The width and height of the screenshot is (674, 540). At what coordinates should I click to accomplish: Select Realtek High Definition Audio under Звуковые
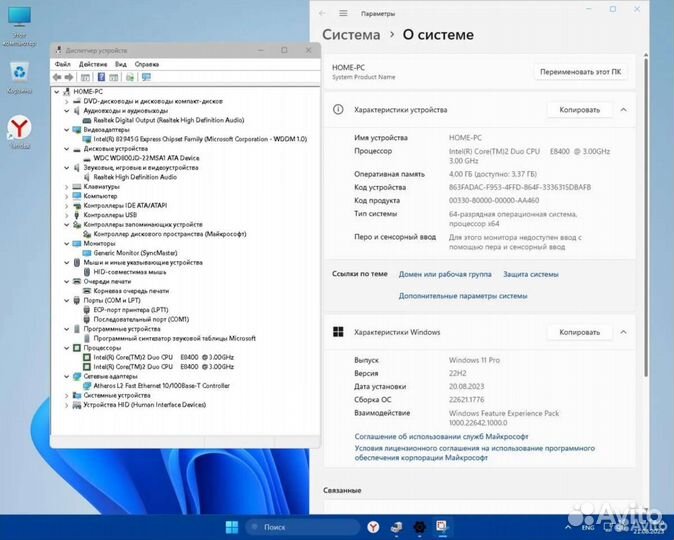click(x=135, y=177)
